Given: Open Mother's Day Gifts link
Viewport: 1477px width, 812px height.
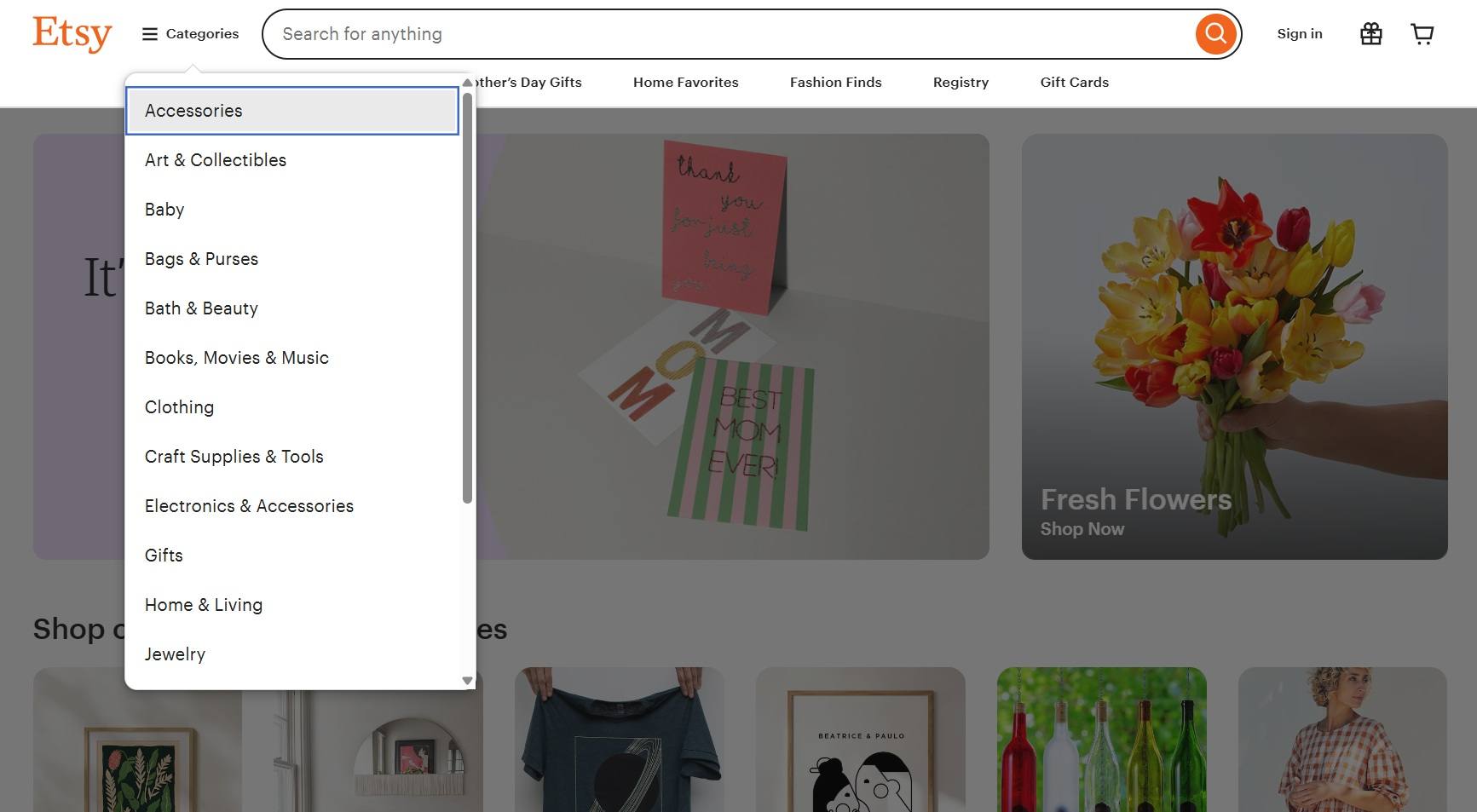Looking at the screenshot, I should [x=528, y=83].
